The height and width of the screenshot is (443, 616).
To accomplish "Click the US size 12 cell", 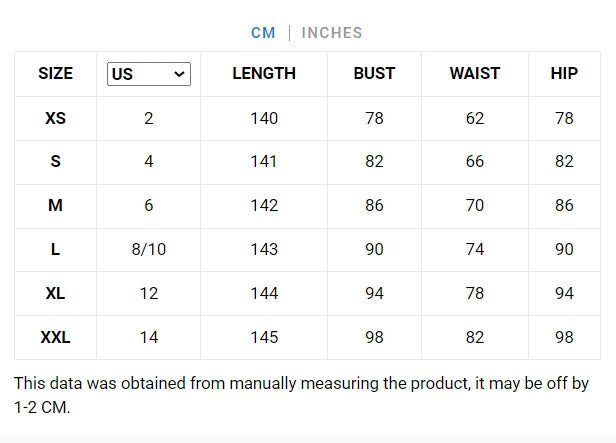I will coord(149,294).
